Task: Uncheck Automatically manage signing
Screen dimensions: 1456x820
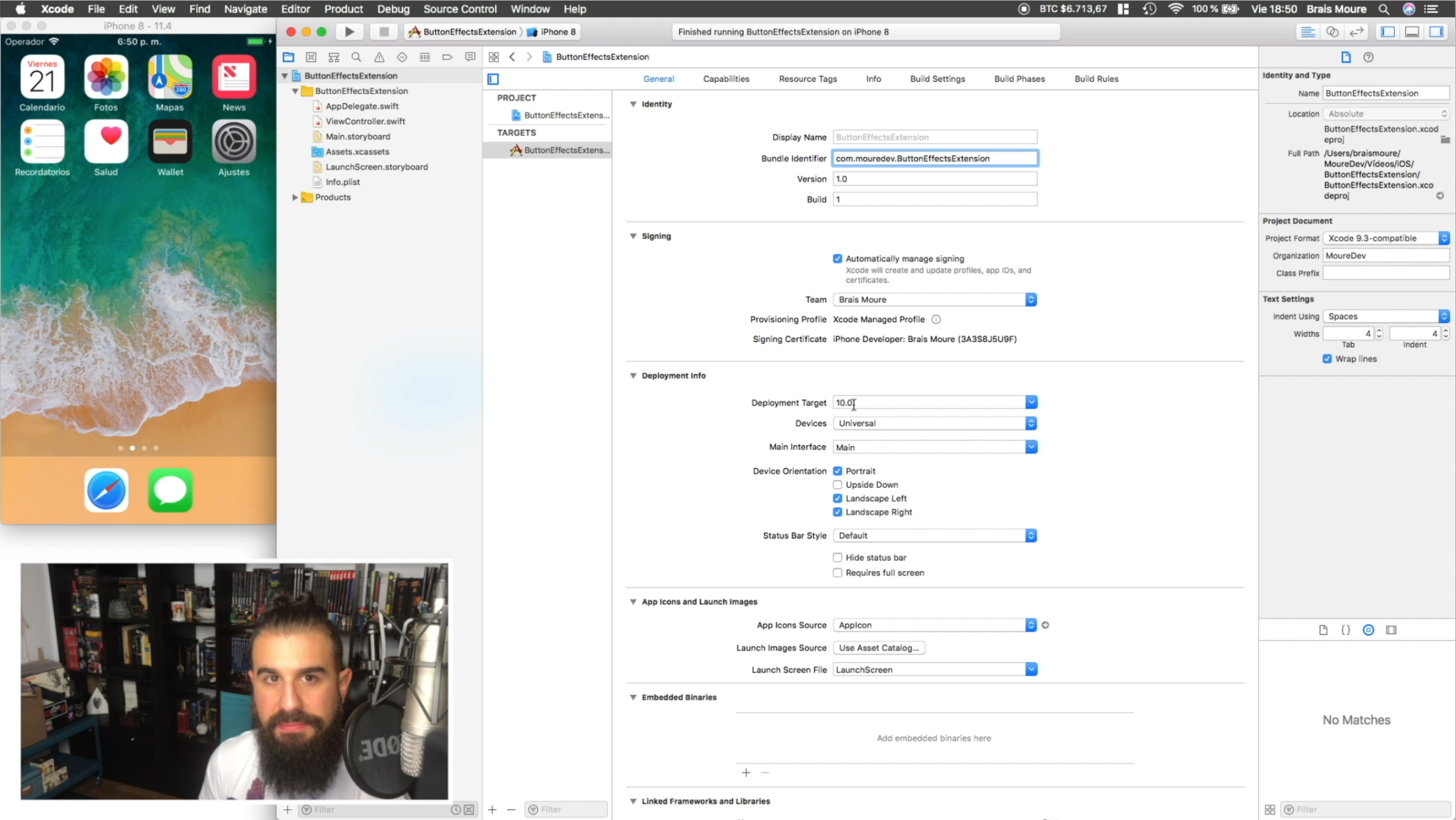Action: (x=837, y=259)
